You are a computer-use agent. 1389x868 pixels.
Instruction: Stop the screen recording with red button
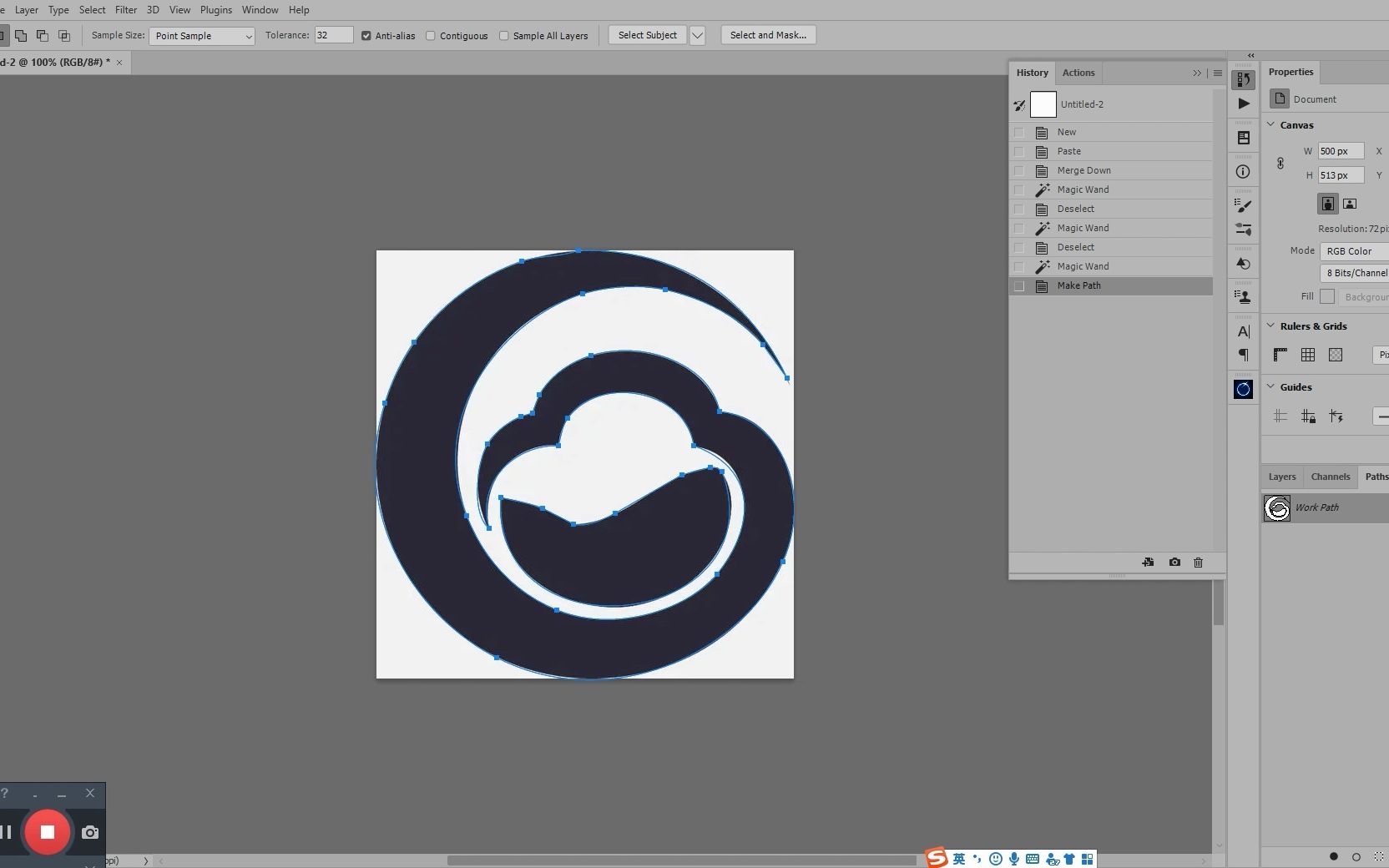coord(48,832)
